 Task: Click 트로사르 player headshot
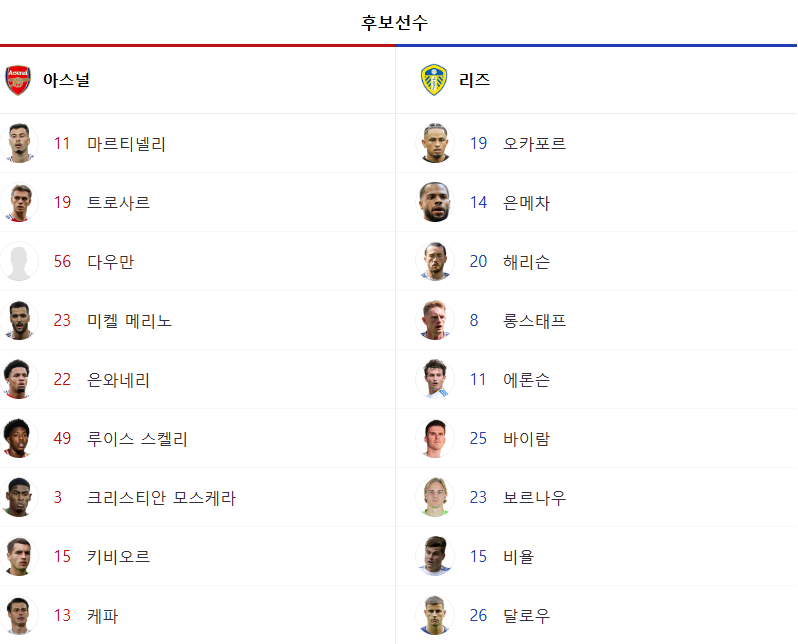[x=19, y=202]
